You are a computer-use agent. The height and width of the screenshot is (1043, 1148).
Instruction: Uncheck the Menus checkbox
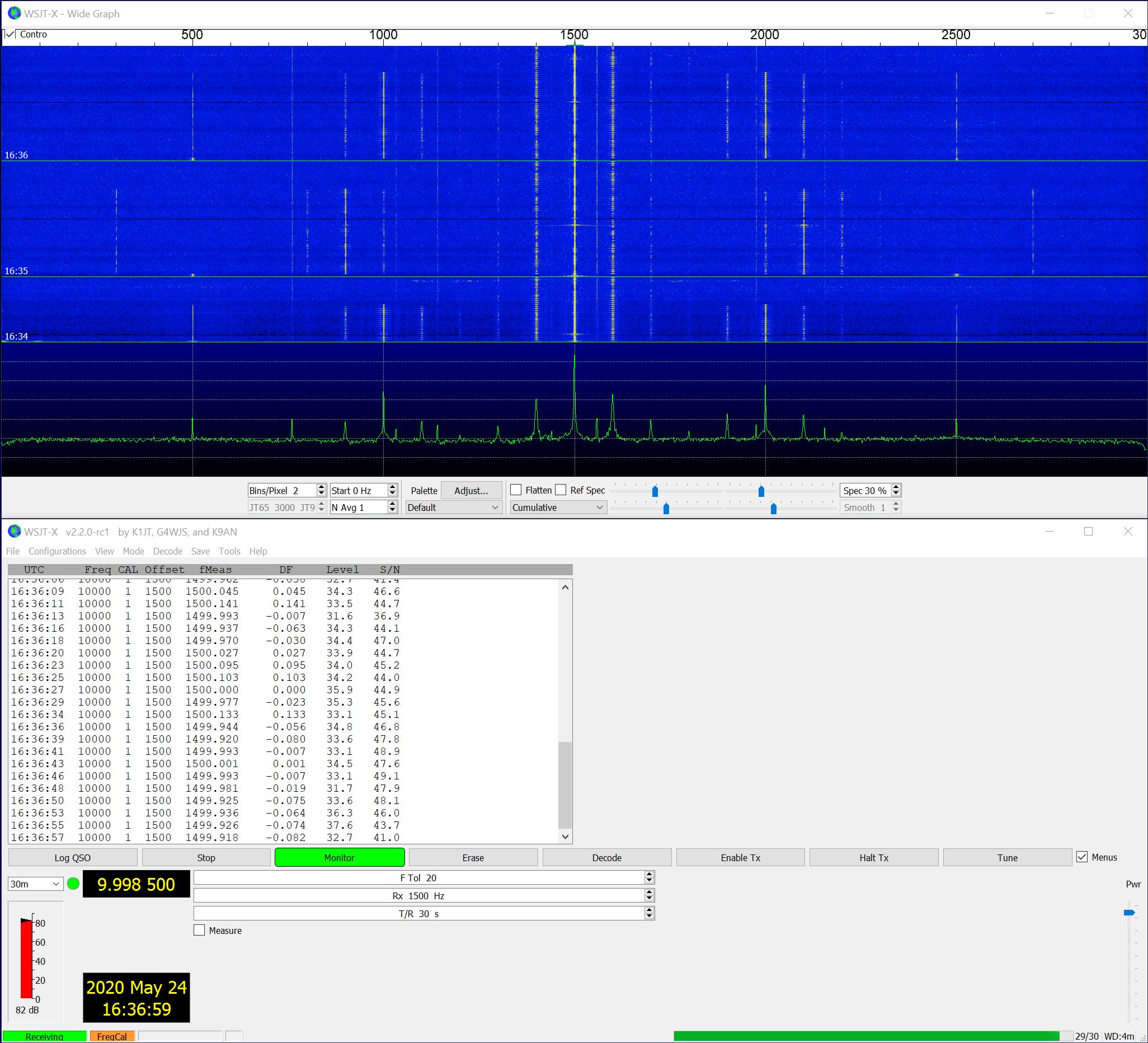click(1081, 857)
